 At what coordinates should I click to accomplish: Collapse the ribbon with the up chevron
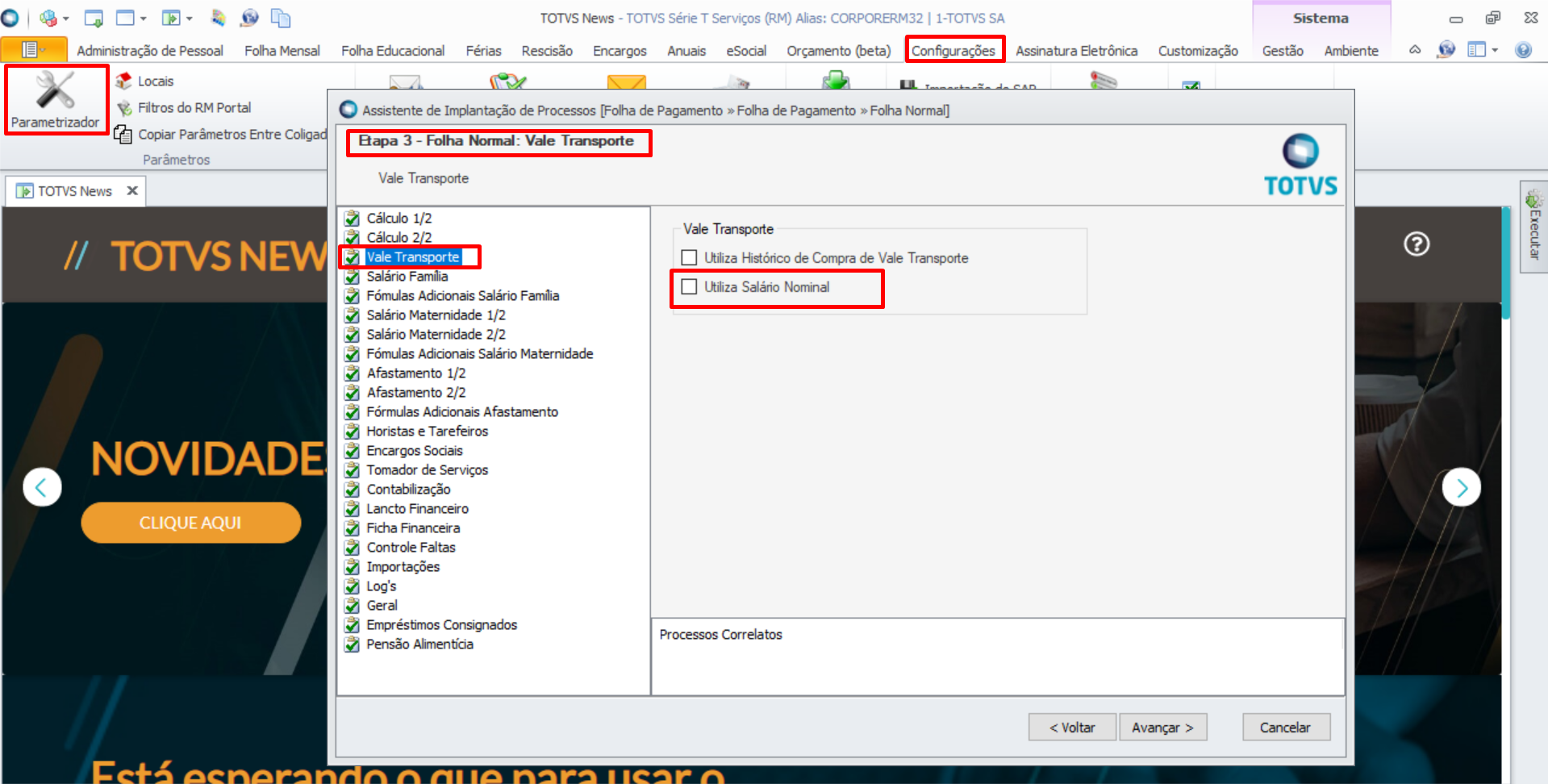tap(1415, 50)
